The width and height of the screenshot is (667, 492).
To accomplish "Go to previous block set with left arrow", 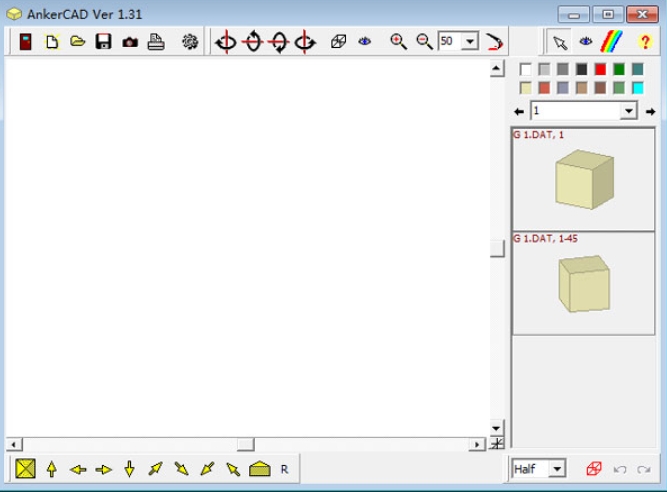I will [x=519, y=112].
